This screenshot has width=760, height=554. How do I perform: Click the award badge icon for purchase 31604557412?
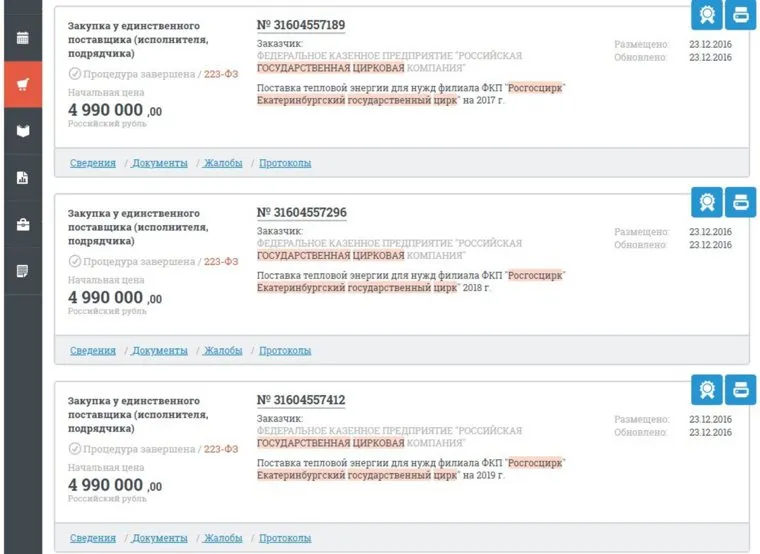(x=706, y=388)
